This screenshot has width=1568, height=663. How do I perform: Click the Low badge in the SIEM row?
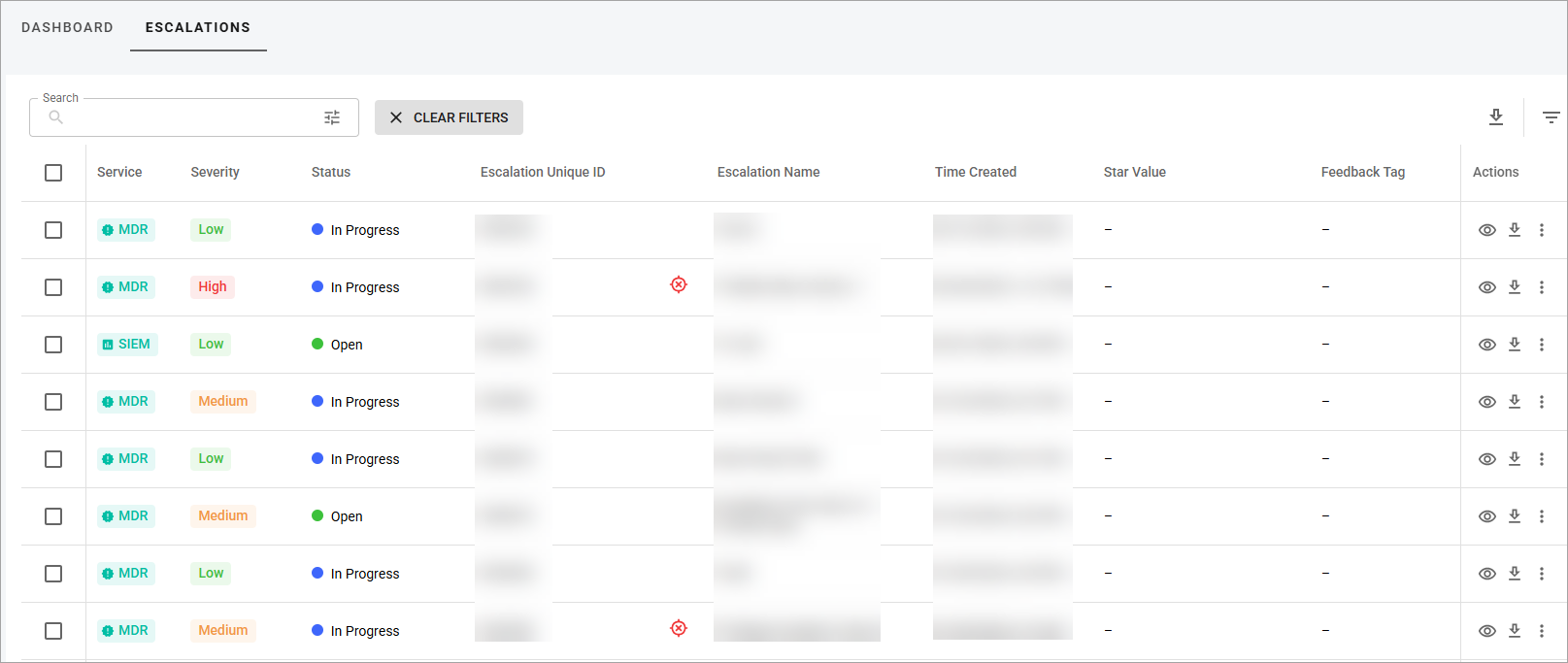[x=211, y=344]
